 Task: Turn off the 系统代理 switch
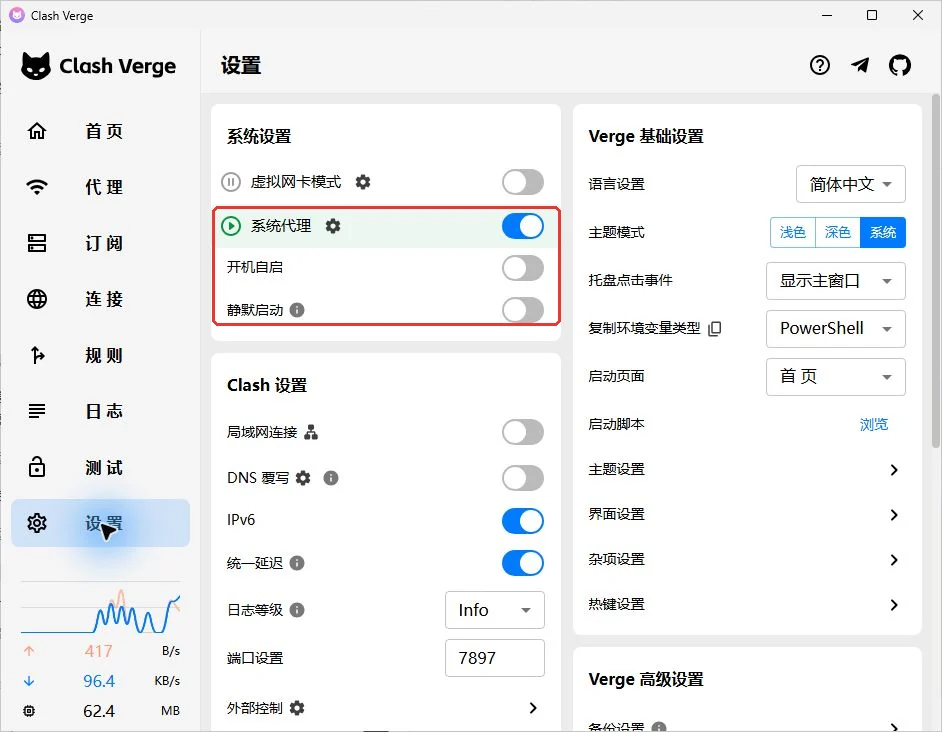(x=523, y=226)
